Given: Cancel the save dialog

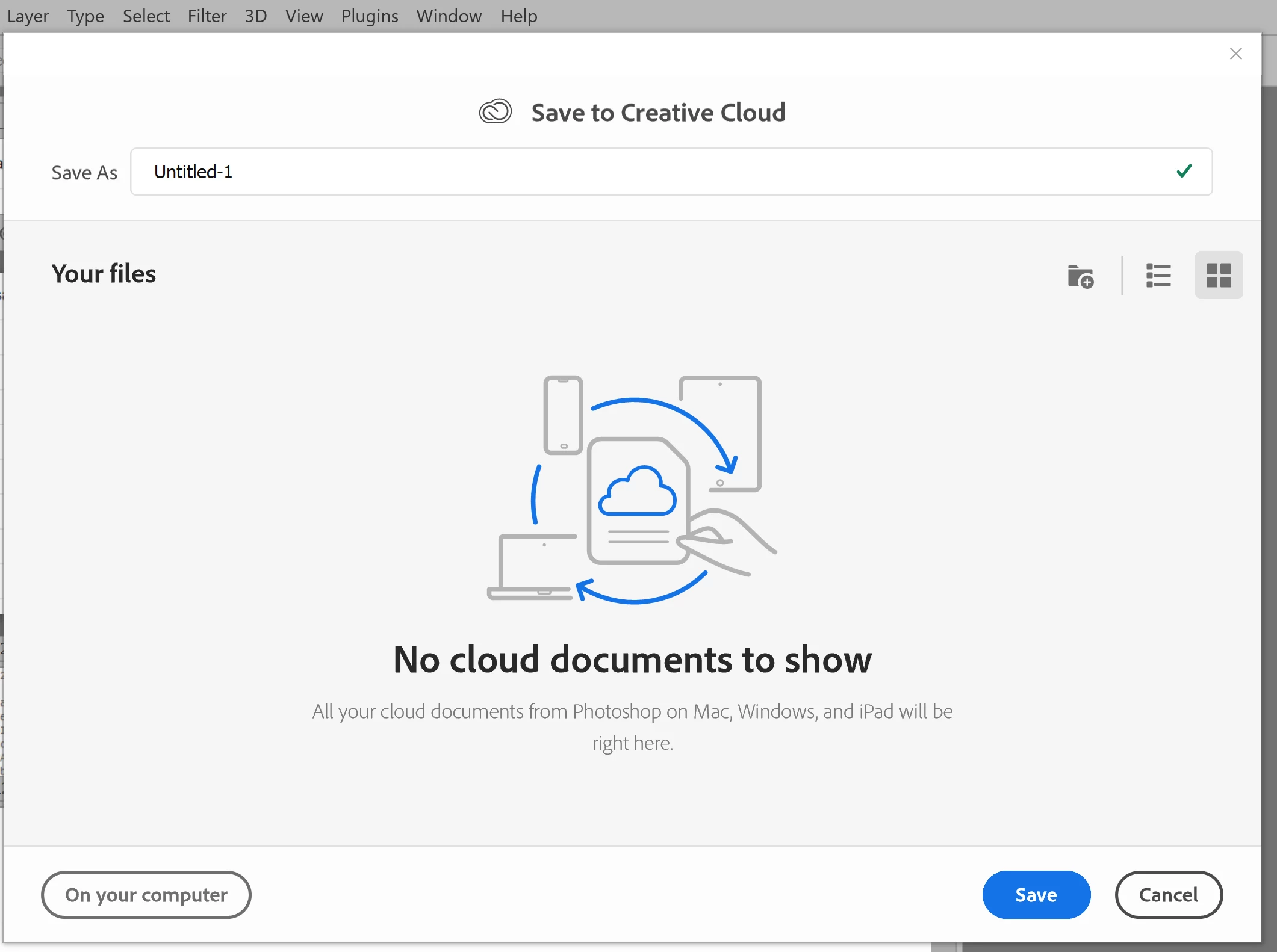Looking at the screenshot, I should coord(1168,895).
